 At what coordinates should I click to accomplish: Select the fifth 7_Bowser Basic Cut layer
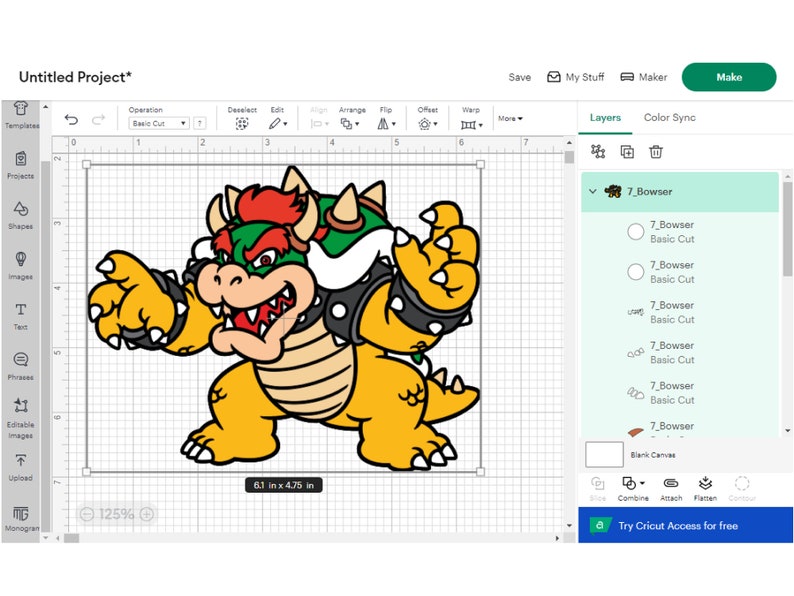(680, 392)
